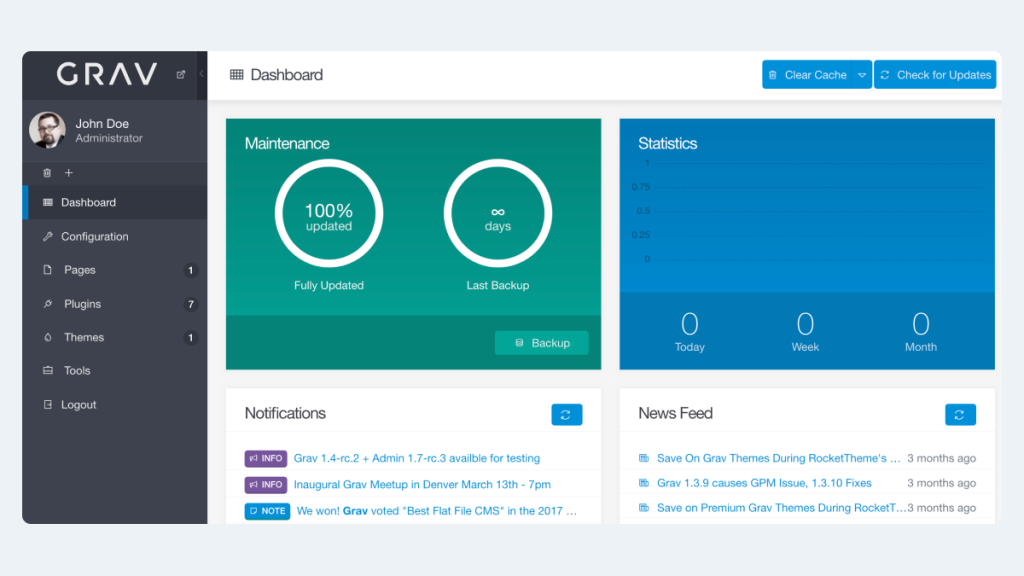Refresh the News Feed panel
This screenshot has height=576, width=1024.
[960, 415]
